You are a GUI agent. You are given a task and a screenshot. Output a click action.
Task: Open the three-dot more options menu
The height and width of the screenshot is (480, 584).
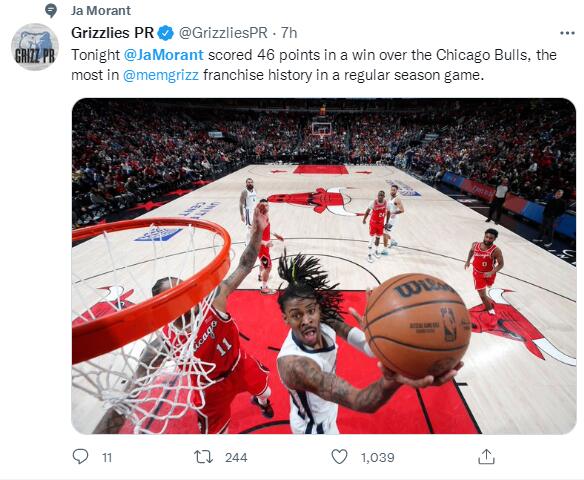click(x=567, y=33)
